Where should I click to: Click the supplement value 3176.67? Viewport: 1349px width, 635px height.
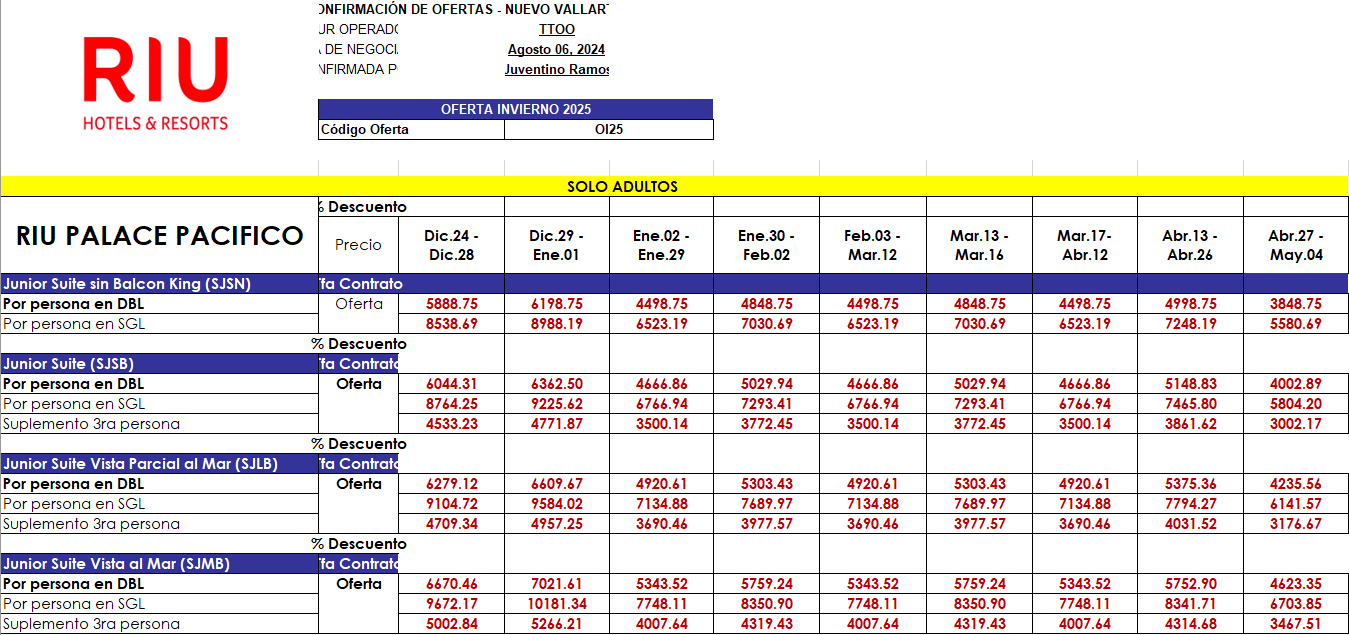(1295, 524)
